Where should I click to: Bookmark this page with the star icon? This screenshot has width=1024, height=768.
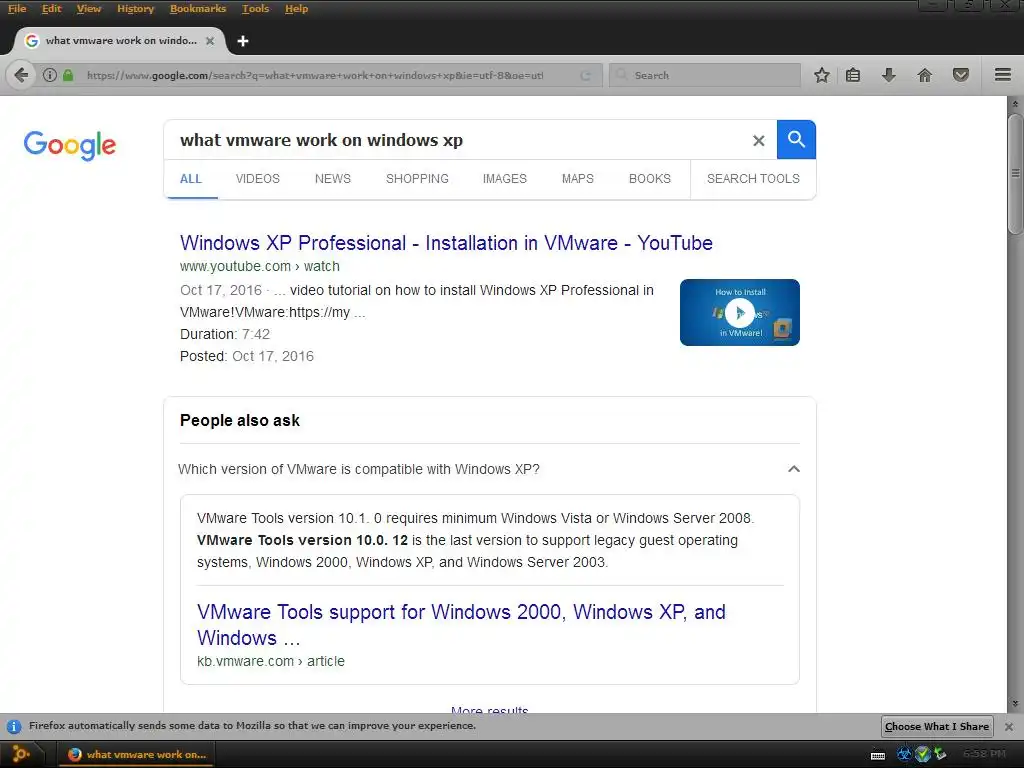pyautogui.click(x=822, y=75)
